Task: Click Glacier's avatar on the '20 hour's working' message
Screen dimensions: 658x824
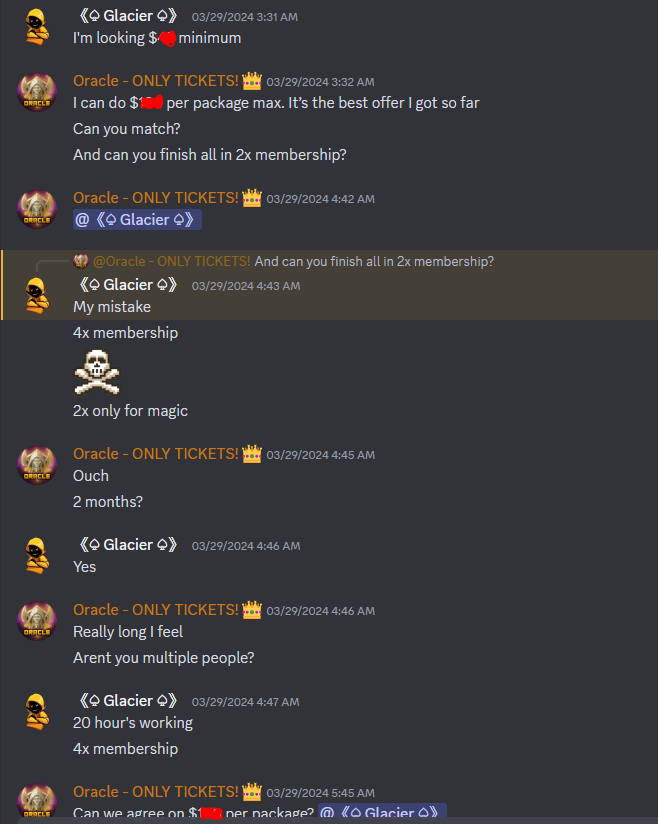Action: (x=37, y=712)
